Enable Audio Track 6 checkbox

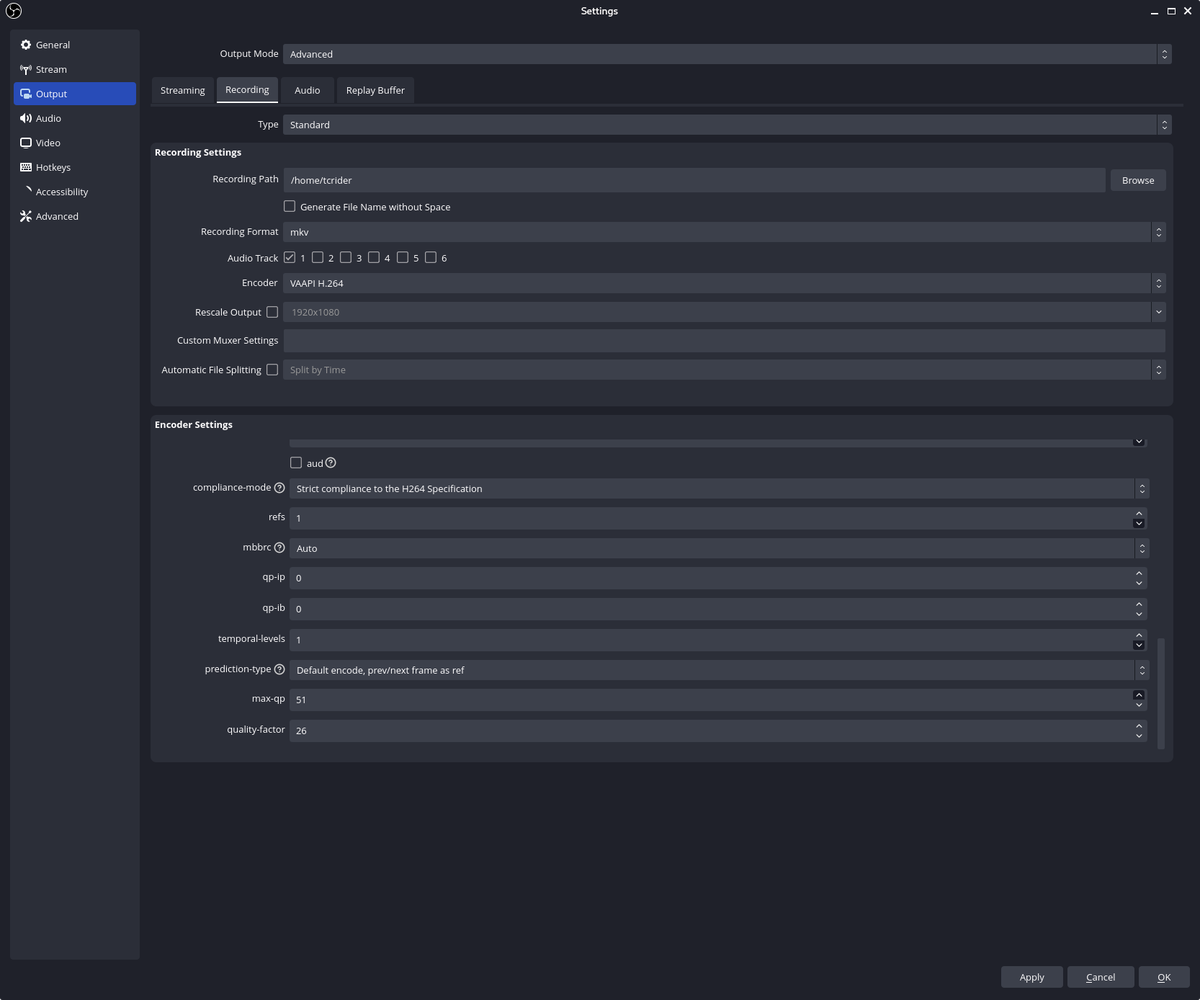(431, 258)
